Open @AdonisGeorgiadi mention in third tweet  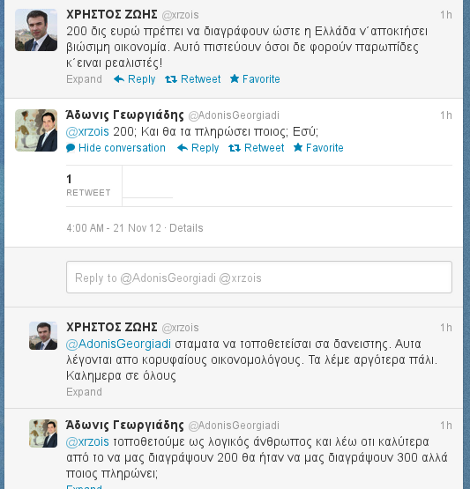pyautogui.click(x=118, y=344)
